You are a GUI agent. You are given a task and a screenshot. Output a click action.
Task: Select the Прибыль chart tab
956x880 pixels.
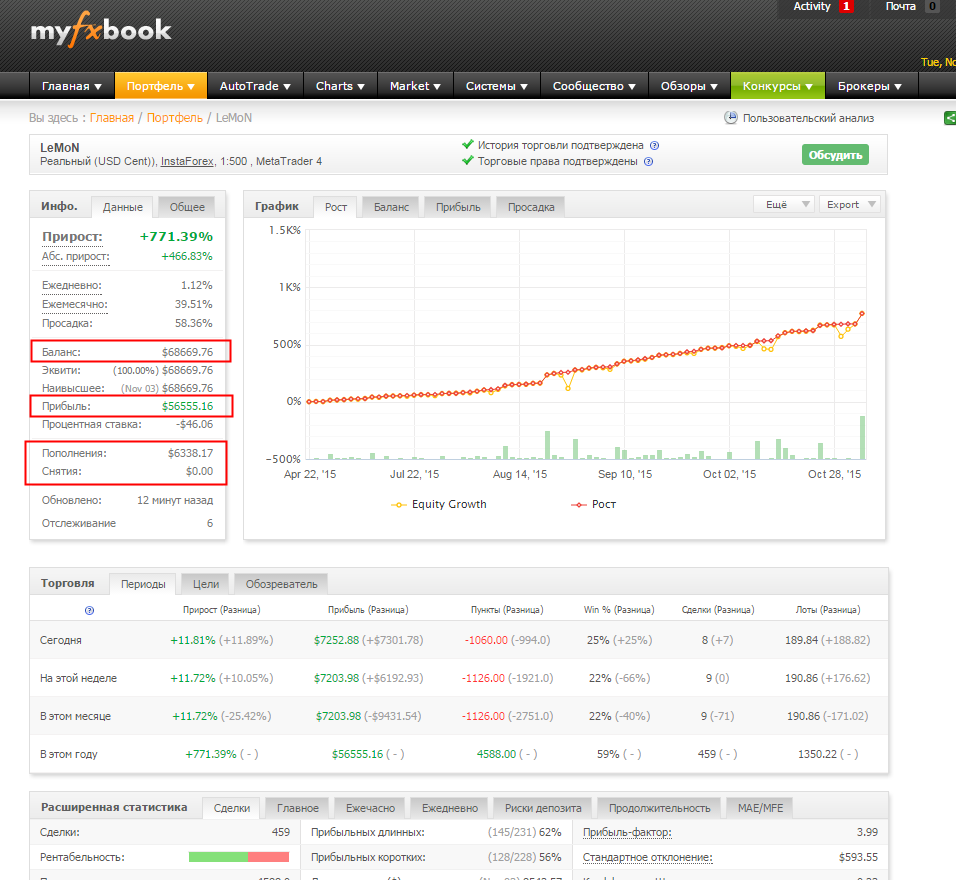pyautogui.click(x=458, y=207)
